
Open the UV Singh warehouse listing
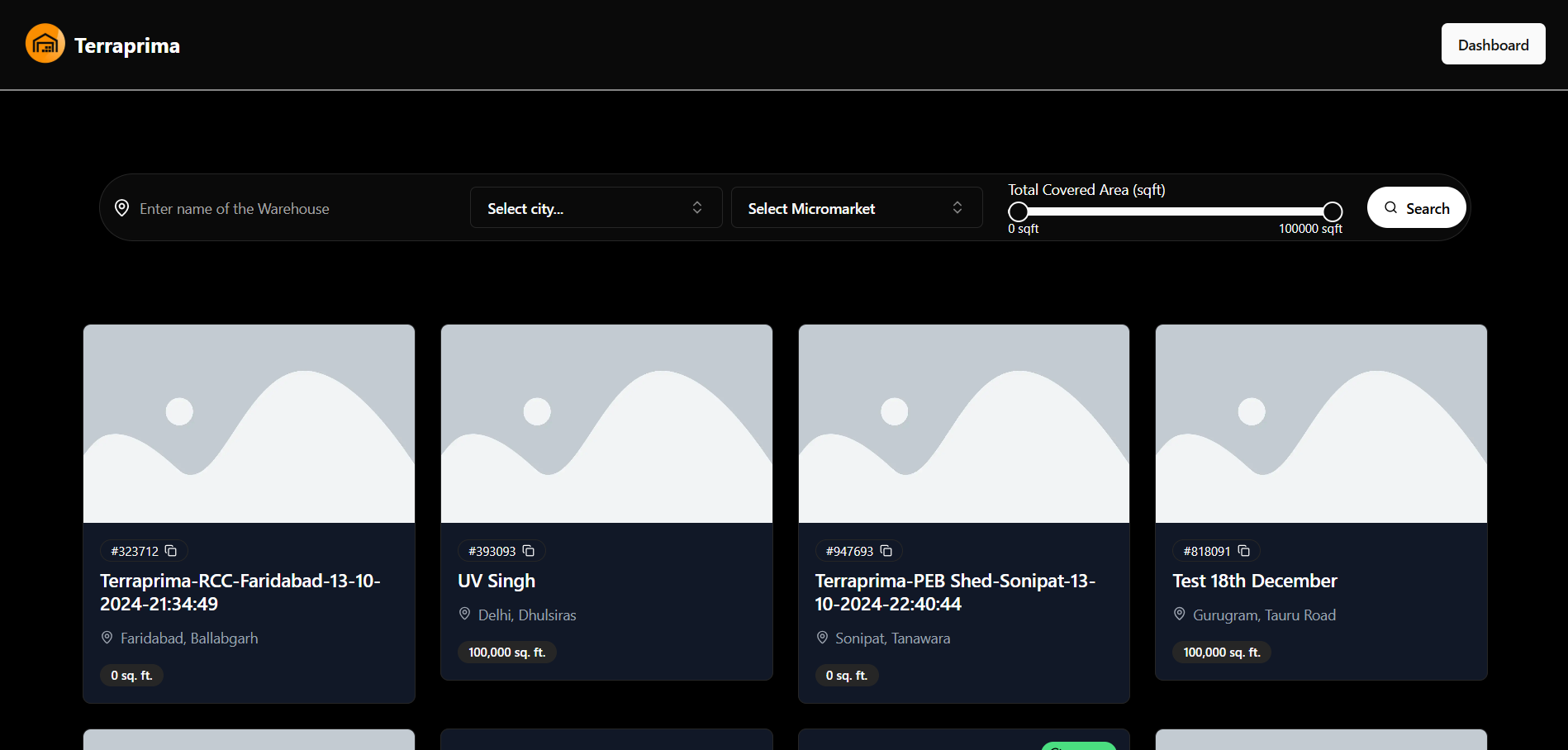(497, 581)
